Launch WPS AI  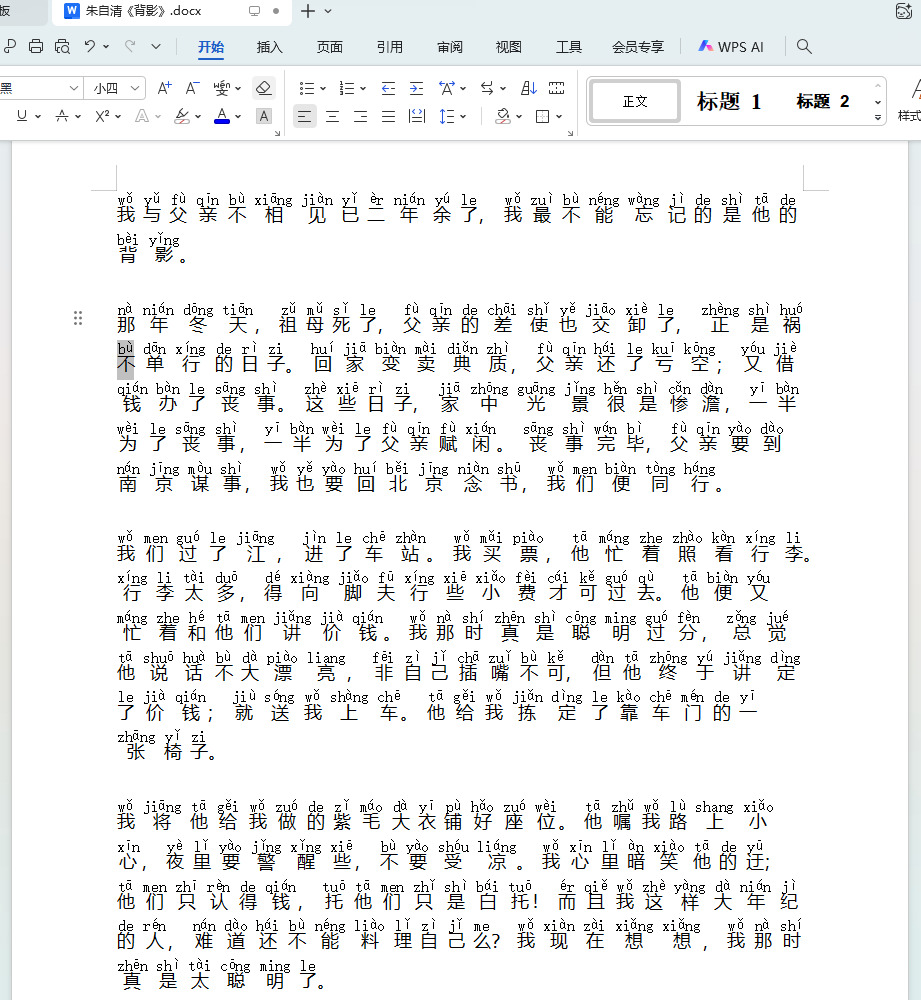[x=731, y=47]
